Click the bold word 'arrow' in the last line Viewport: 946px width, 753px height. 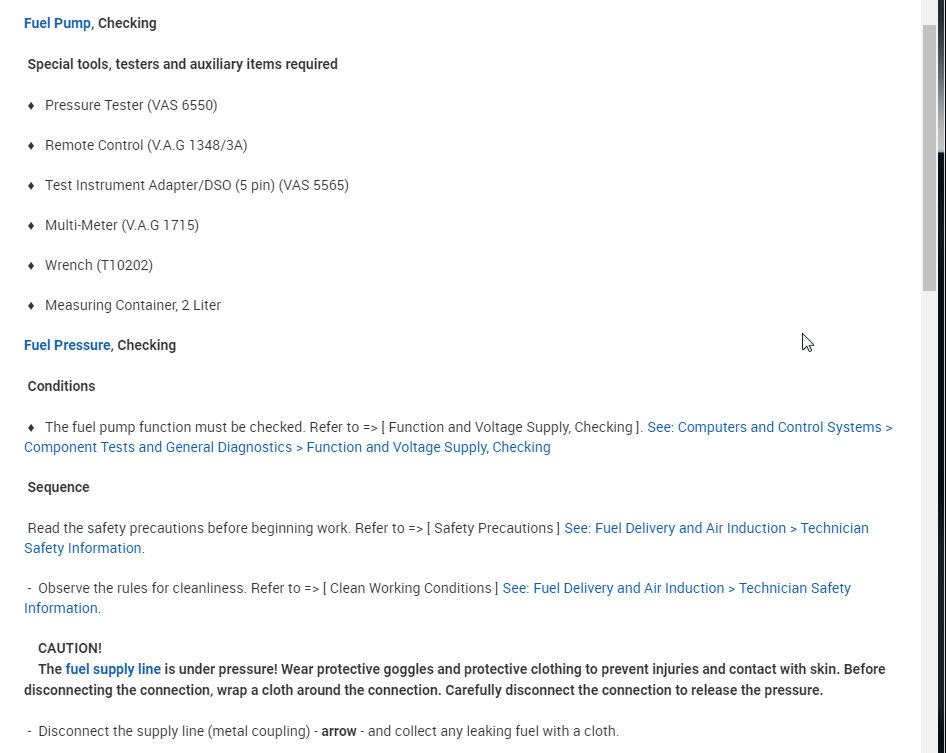click(339, 731)
